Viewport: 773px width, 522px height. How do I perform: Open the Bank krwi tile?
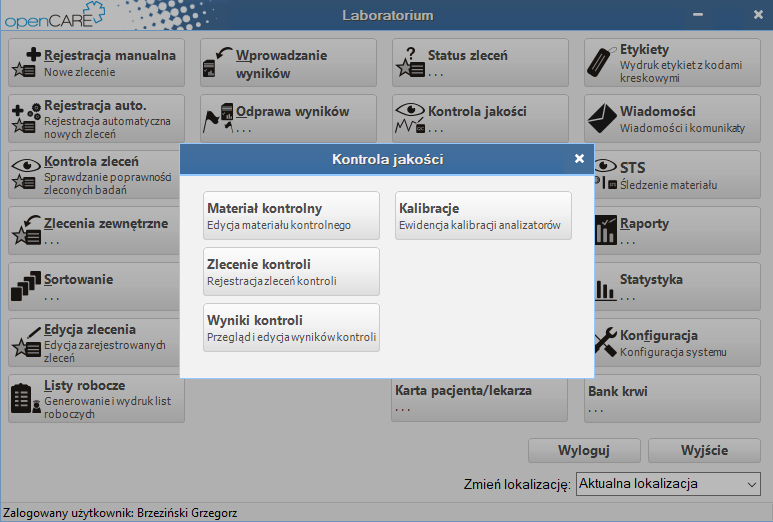[672, 400]
